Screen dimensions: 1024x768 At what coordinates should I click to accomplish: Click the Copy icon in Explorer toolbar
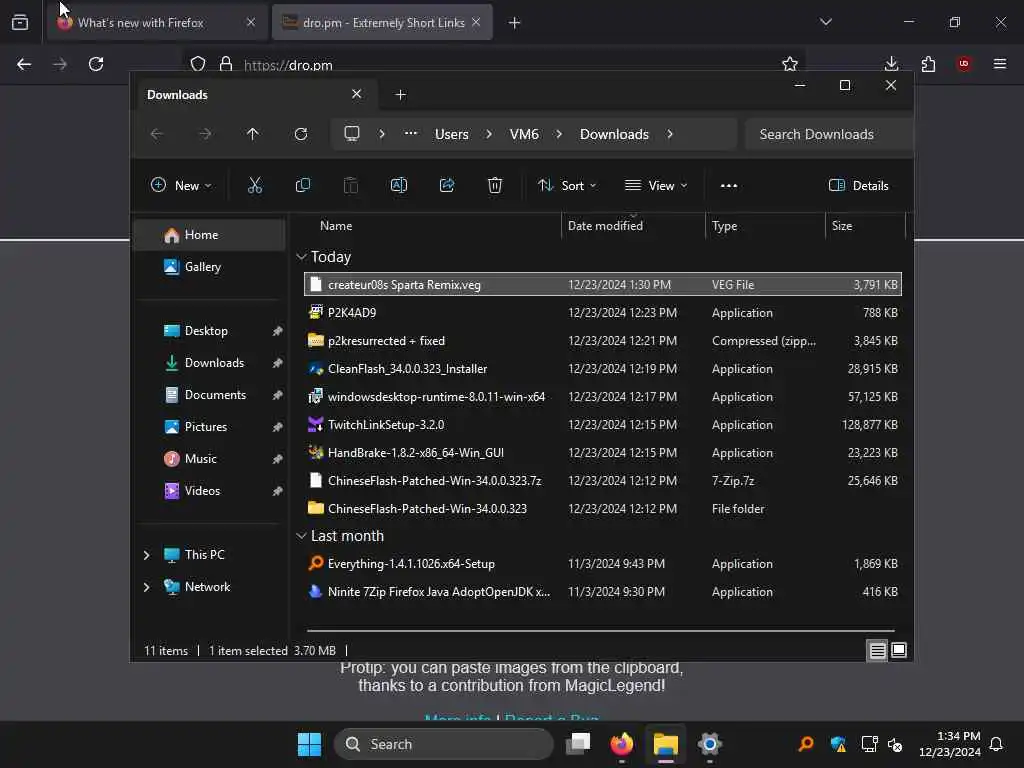[302, 185]
